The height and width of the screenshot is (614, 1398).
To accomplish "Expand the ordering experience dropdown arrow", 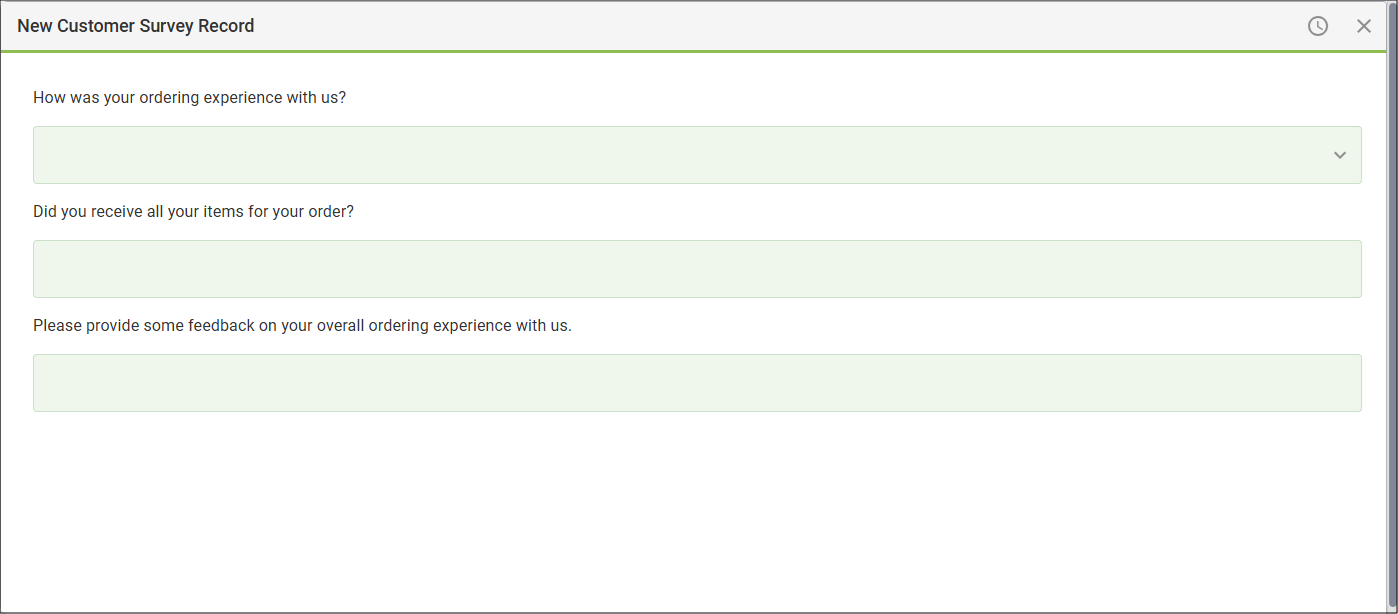I will click(x=1340, y=155).
